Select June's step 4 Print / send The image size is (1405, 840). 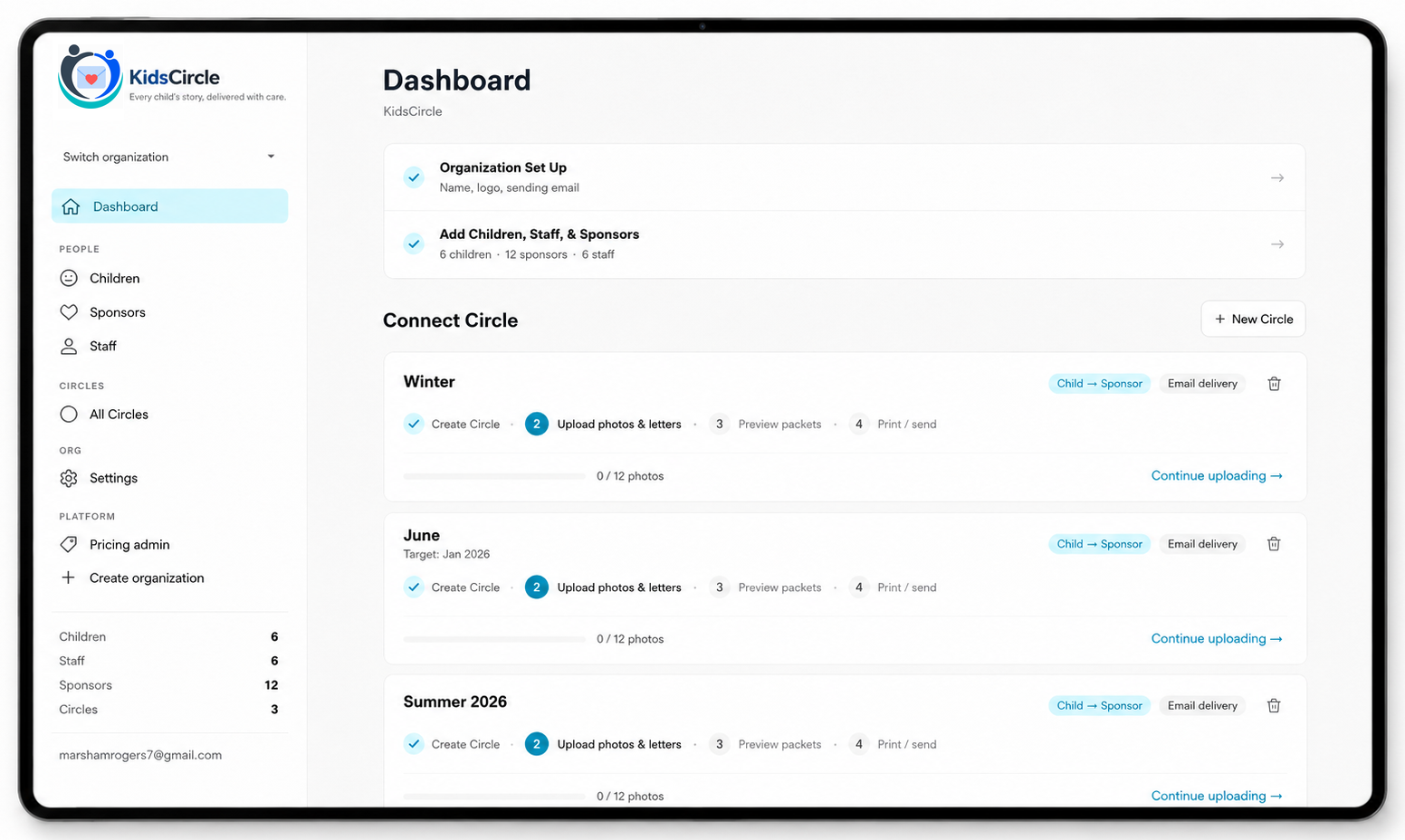click(893, 587)
